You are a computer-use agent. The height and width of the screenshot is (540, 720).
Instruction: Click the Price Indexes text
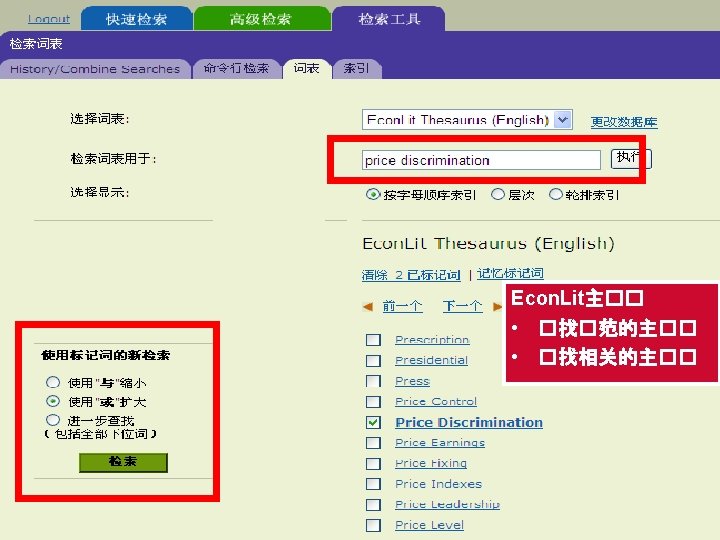[x=439, y=484]
